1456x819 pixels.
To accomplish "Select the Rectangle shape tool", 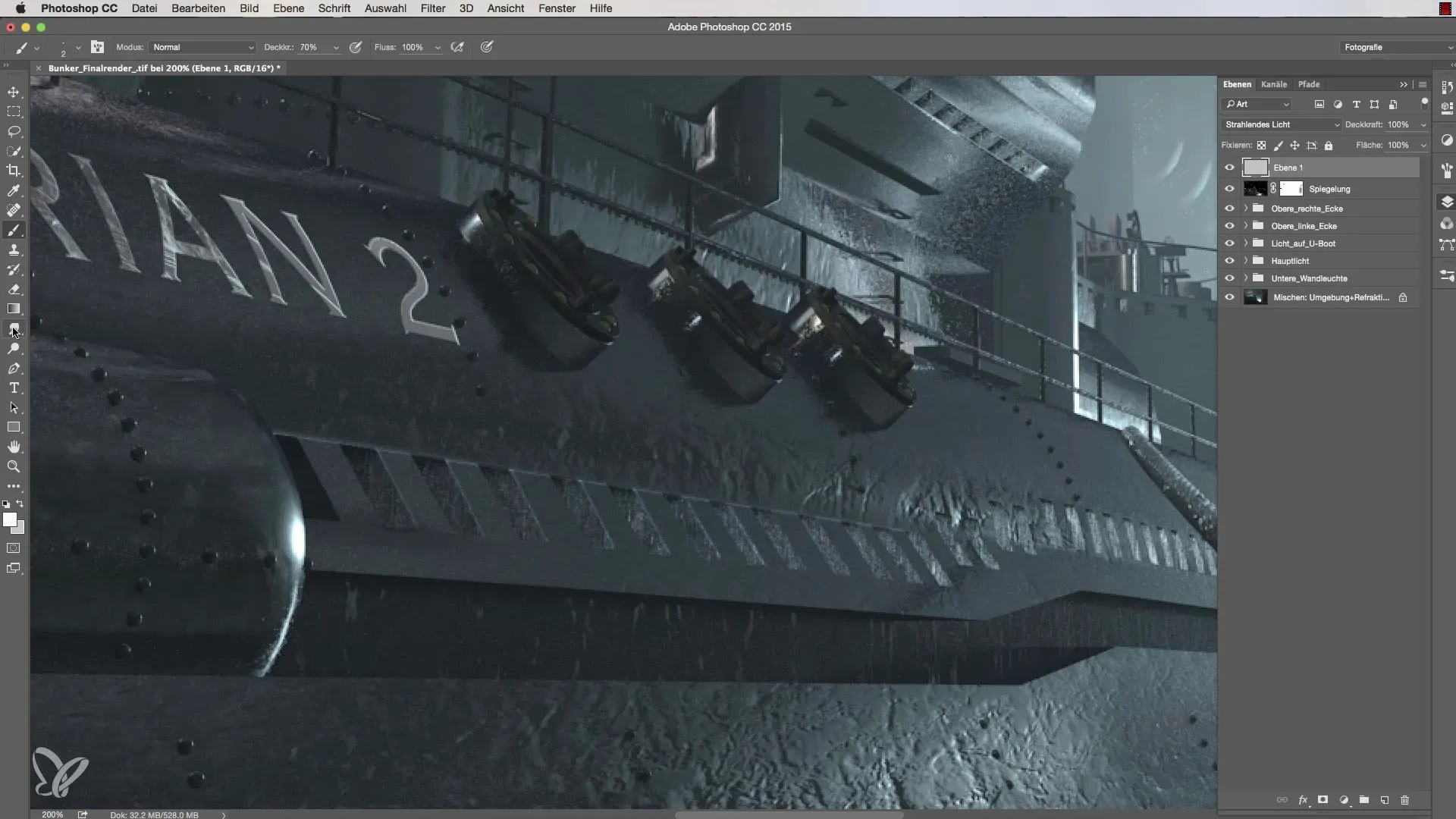I will [x=14, y=428].
